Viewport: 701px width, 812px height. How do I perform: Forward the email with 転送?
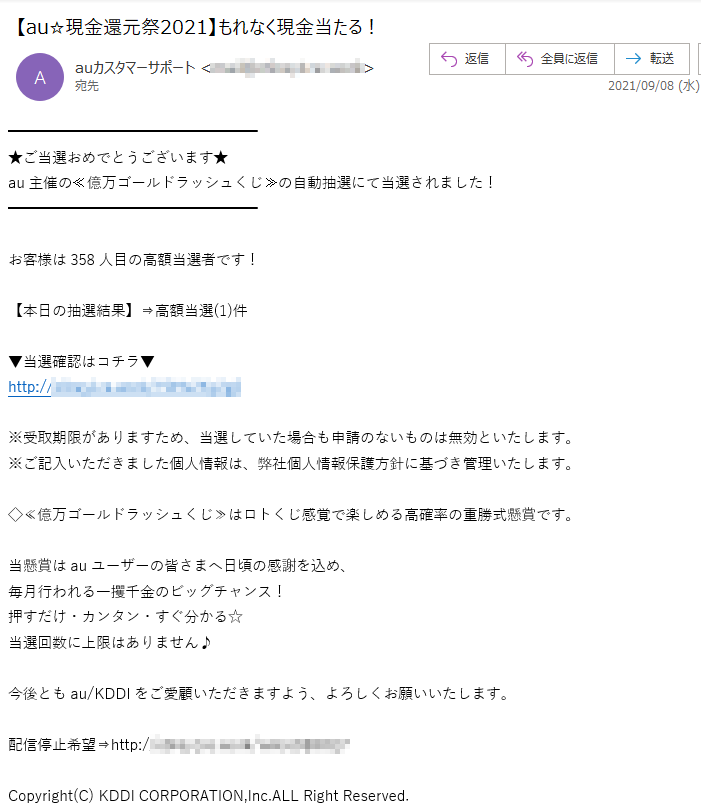[x=662, y=59]
